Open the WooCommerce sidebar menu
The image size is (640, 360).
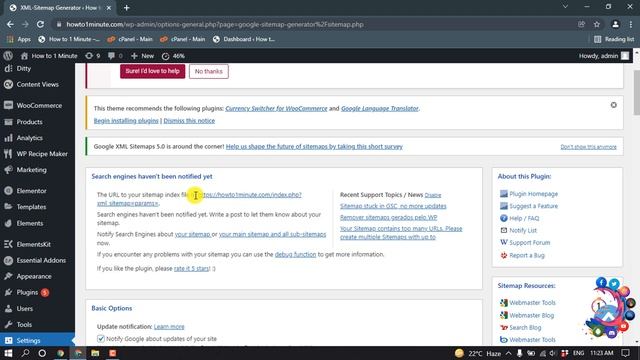pyautogui.click(x=39, y=105)
